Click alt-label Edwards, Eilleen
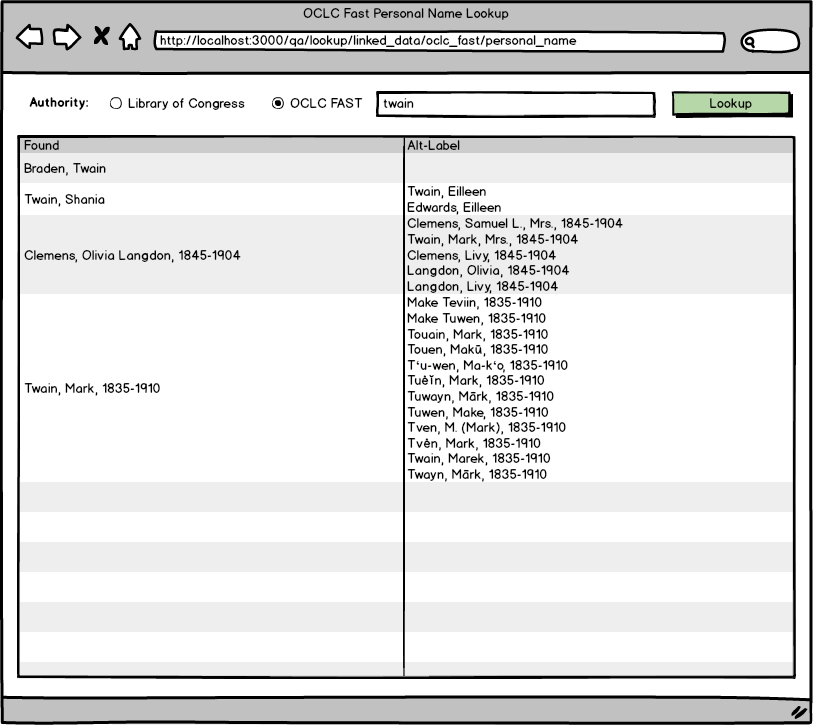The width and height of the screenshot is (813, 725). [x=454, y=207]
